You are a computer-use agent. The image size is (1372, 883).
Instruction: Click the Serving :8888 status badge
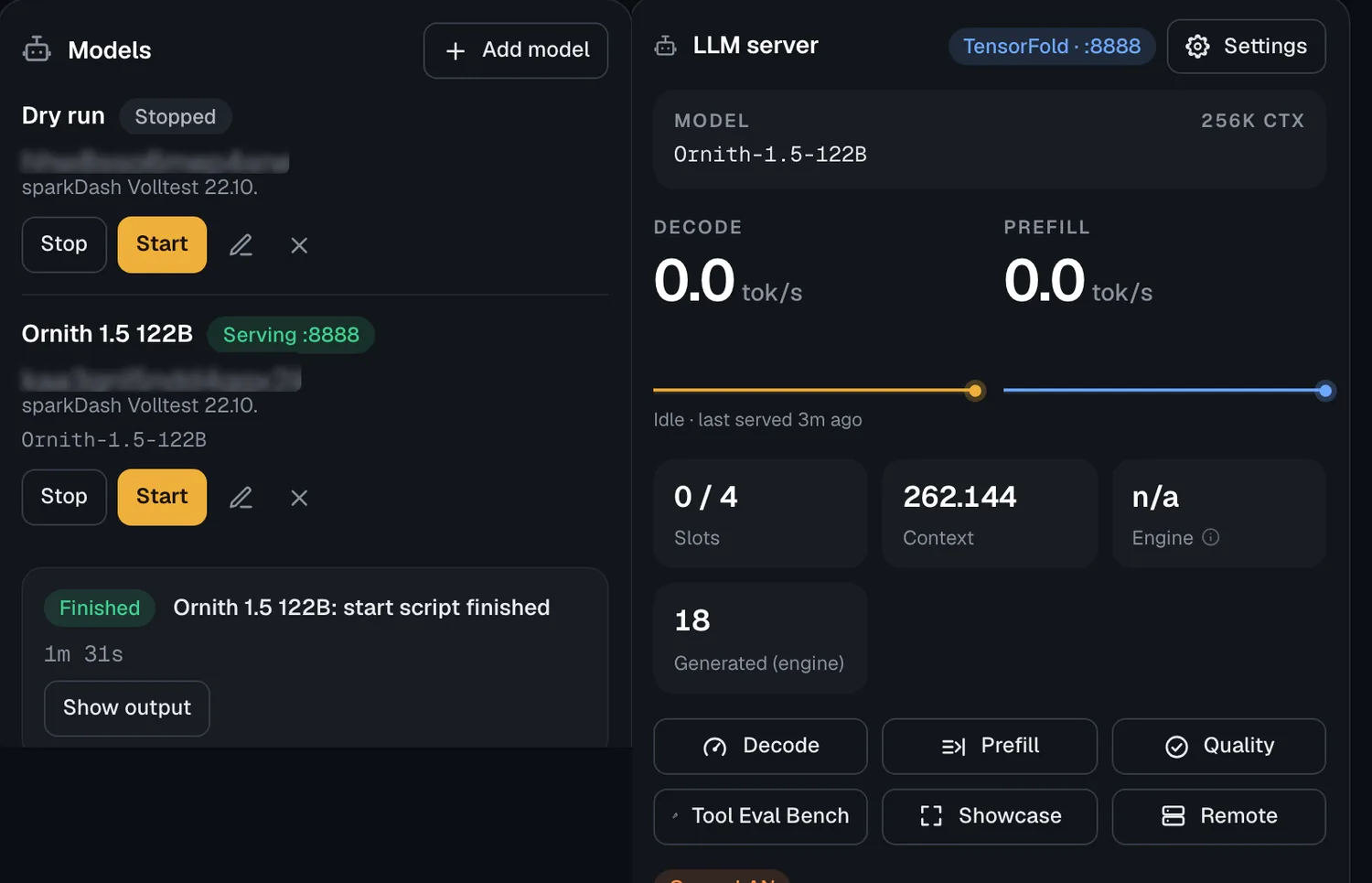pyautogui.click(x=291, y=335)
